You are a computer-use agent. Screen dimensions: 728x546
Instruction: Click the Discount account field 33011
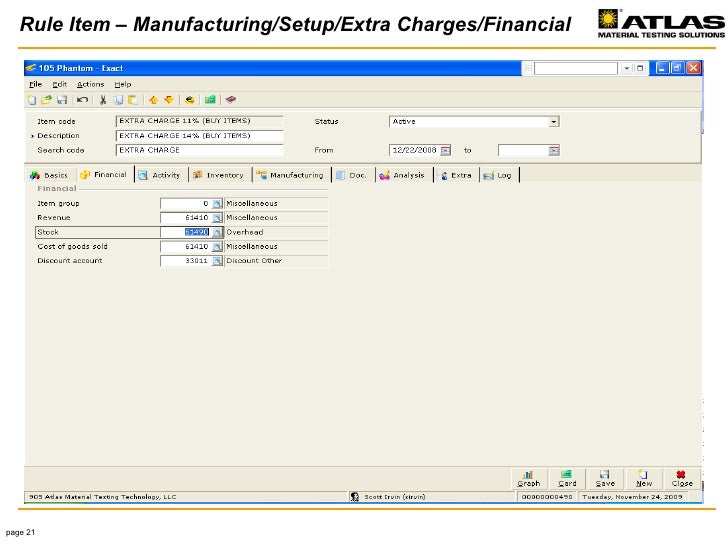pyautogui.click(x=186, y=261)
